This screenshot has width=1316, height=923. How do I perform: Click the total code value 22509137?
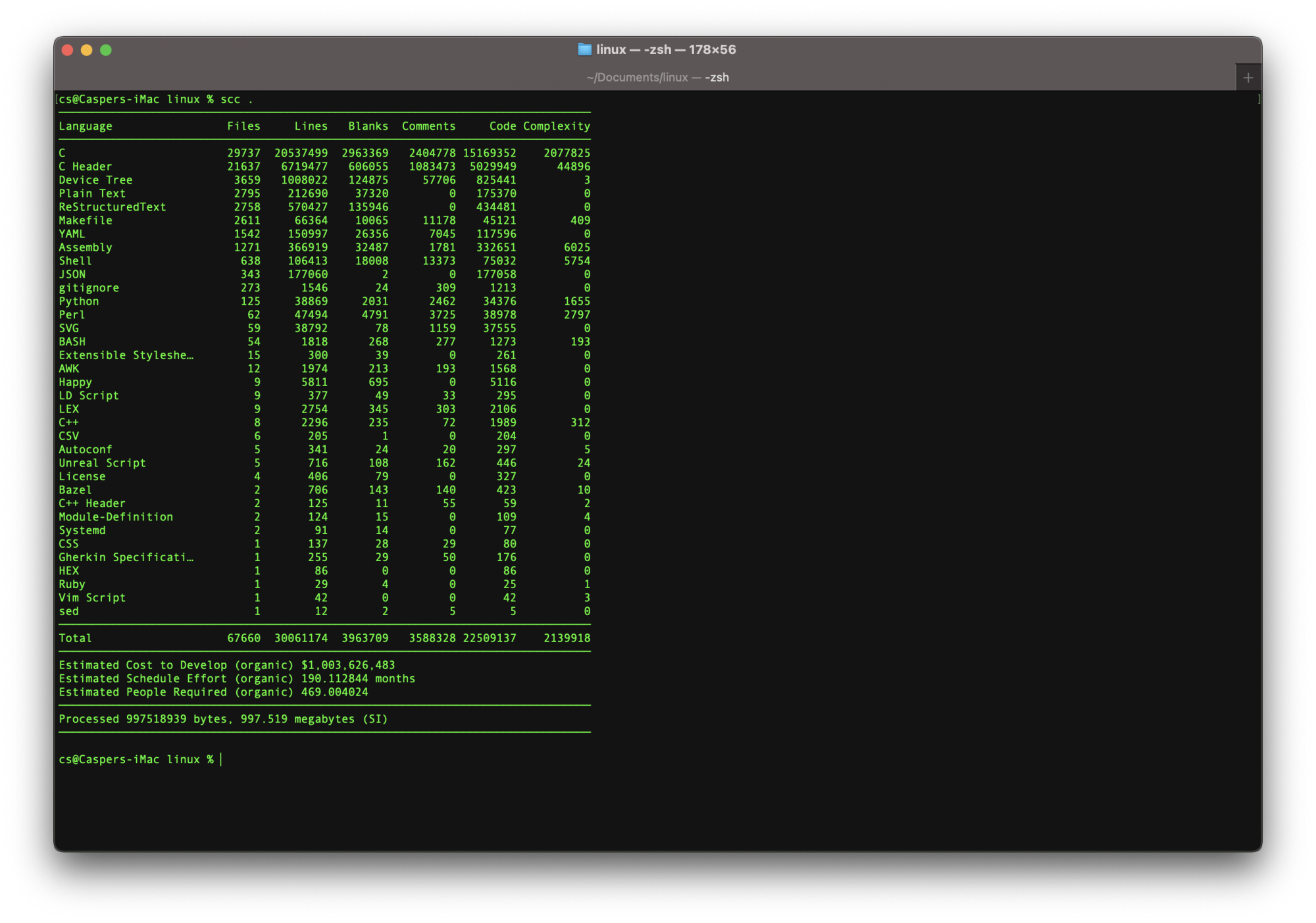point(490,638)
